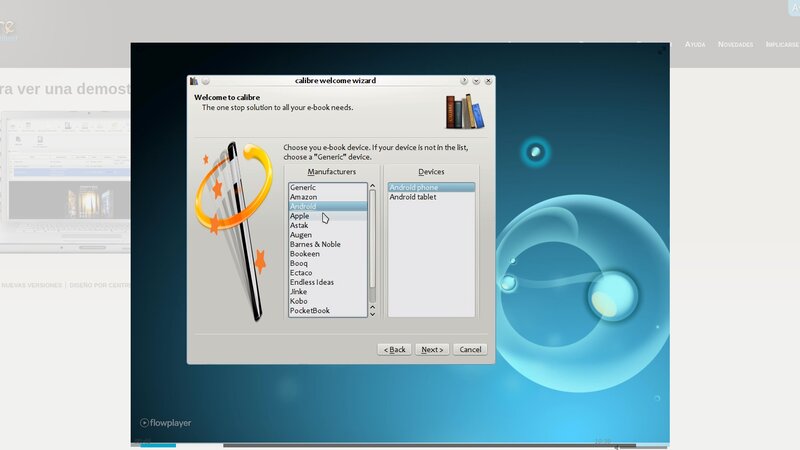
Task: Pick Ectaco in the Manufacturers list
Action: (328, 272)
